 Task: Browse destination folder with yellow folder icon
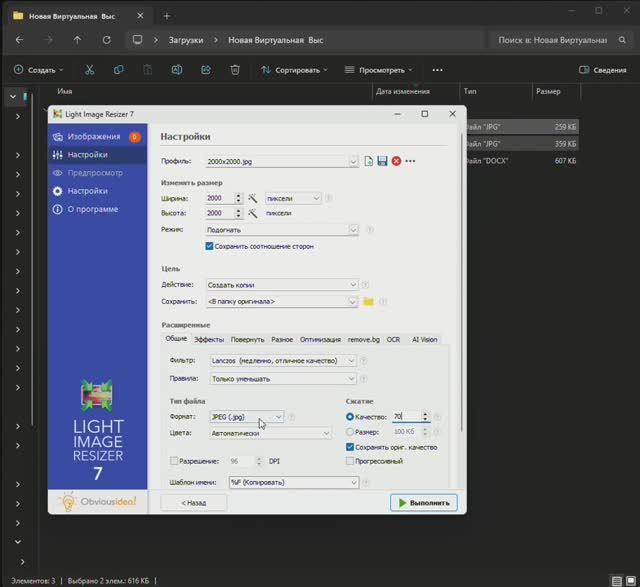pos(368,302)
